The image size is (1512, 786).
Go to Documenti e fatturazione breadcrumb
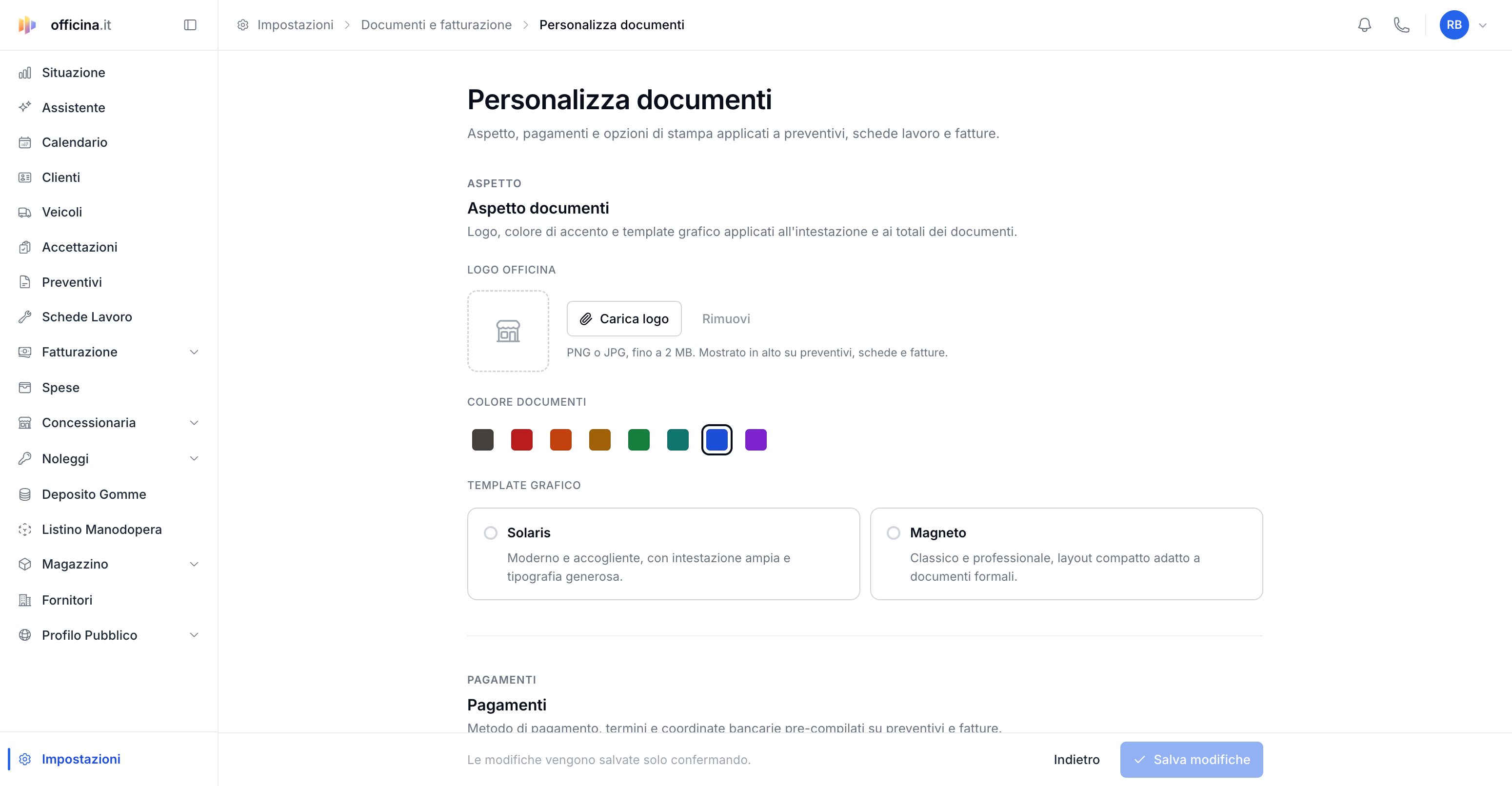point(436,25)
